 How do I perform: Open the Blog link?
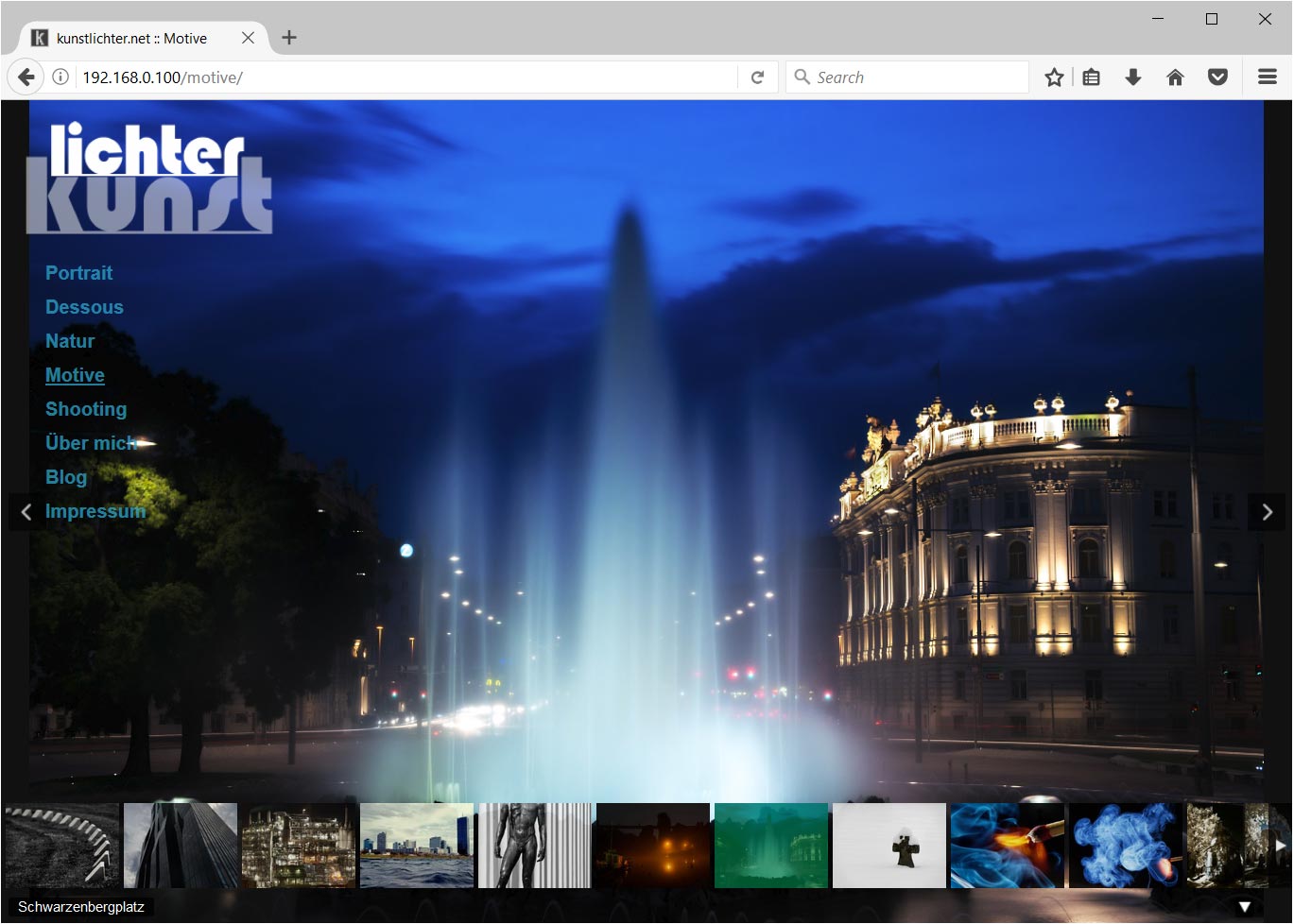point(66,477)
